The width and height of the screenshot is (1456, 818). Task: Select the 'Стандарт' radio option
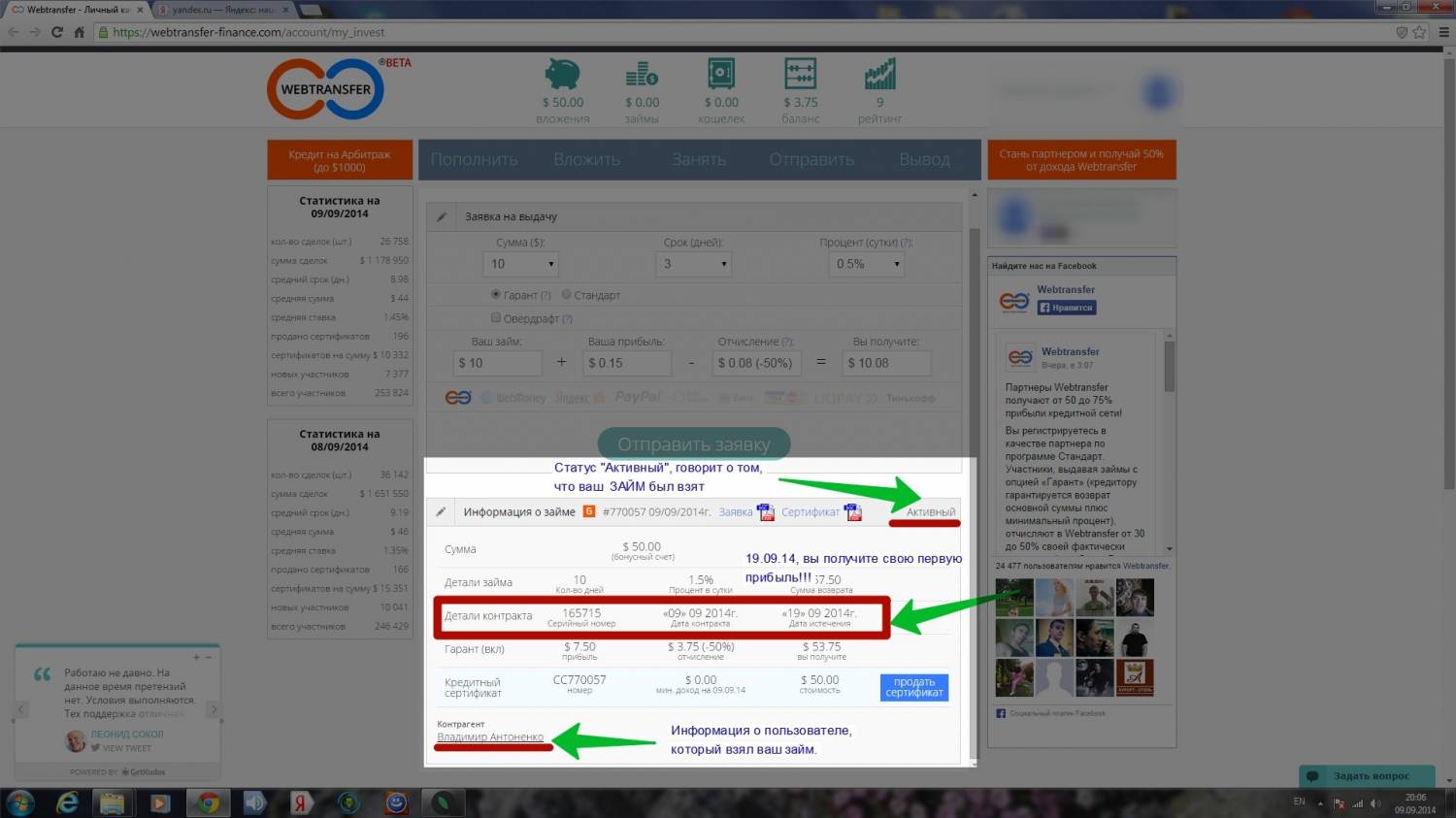567,294
